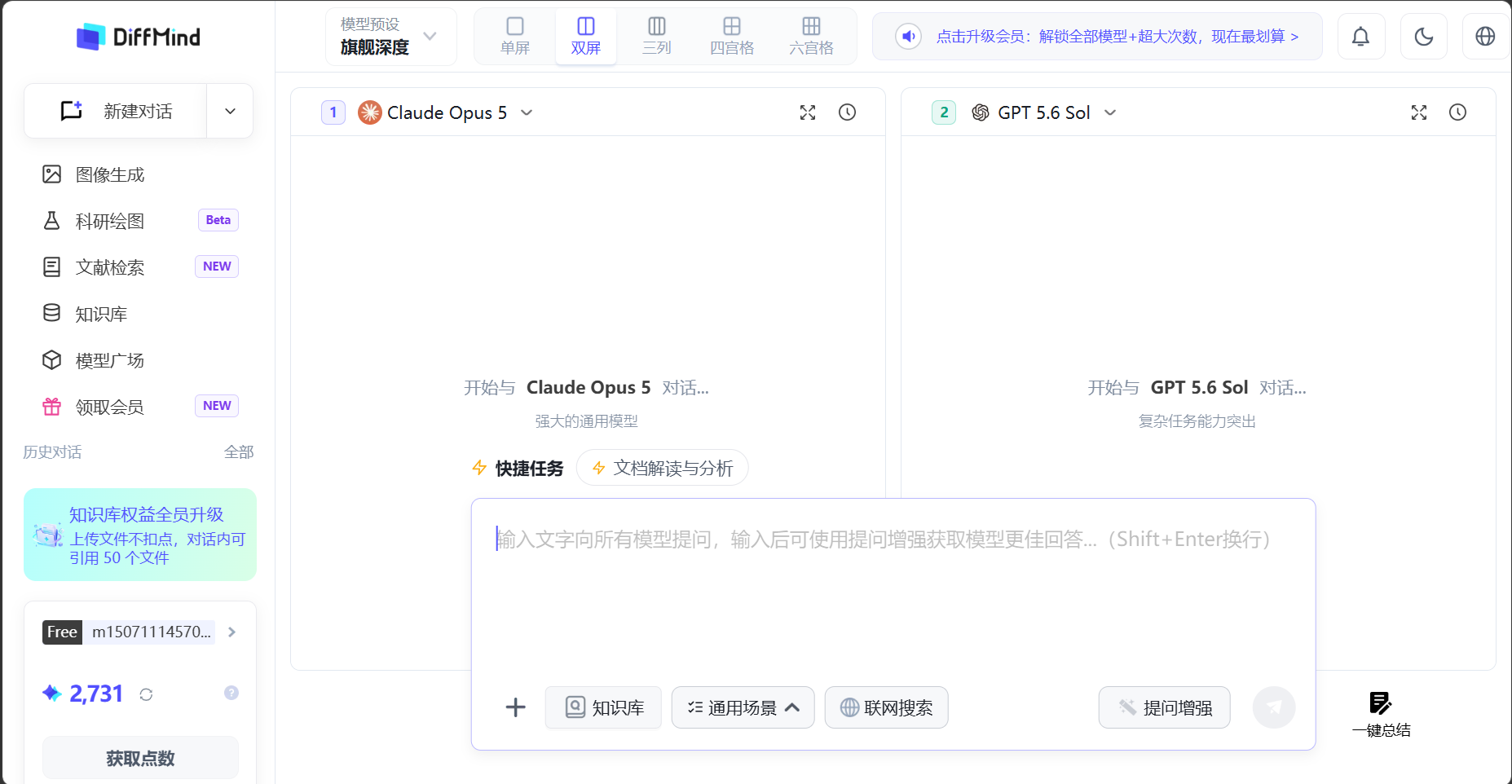This screenshot has width=1512, height=784.
Task: Expand panel 2 to fullscreen
Action: pyautogui.click(x=1419, y=112)
